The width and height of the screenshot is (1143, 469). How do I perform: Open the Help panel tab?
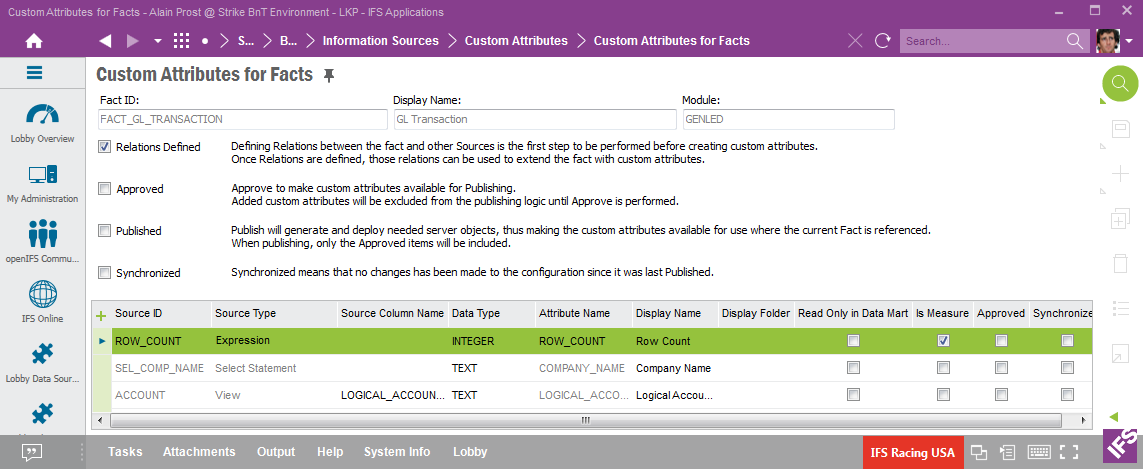coord(330,452)
